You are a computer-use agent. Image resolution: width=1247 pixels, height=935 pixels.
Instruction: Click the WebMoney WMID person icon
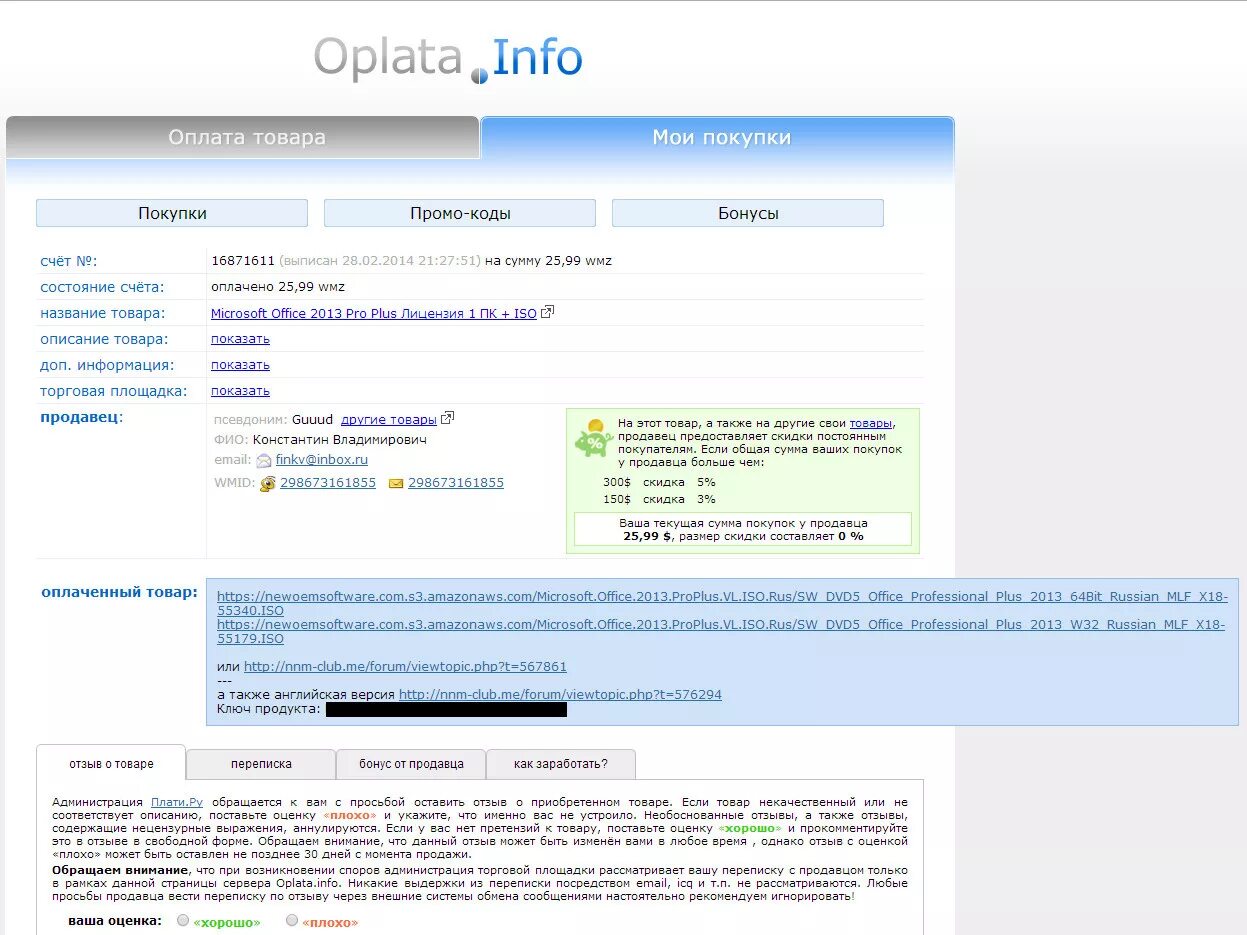[x=268, y=484]
